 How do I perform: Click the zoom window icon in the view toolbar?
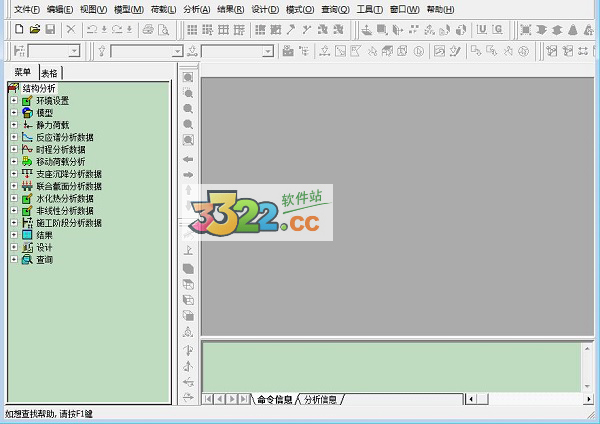pos(188,93)
